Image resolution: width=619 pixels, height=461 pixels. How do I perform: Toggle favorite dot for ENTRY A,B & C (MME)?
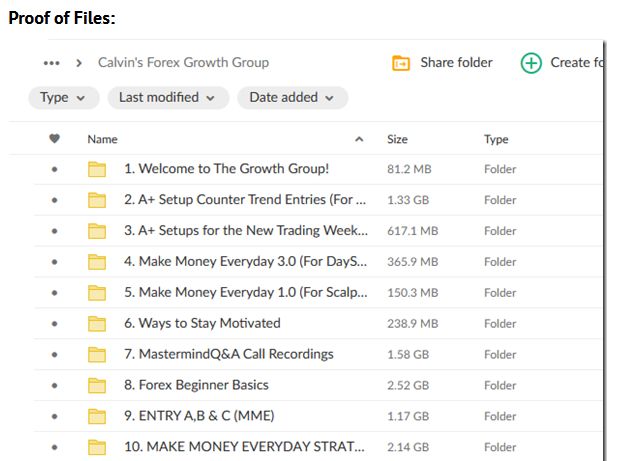tap(54, 416)
